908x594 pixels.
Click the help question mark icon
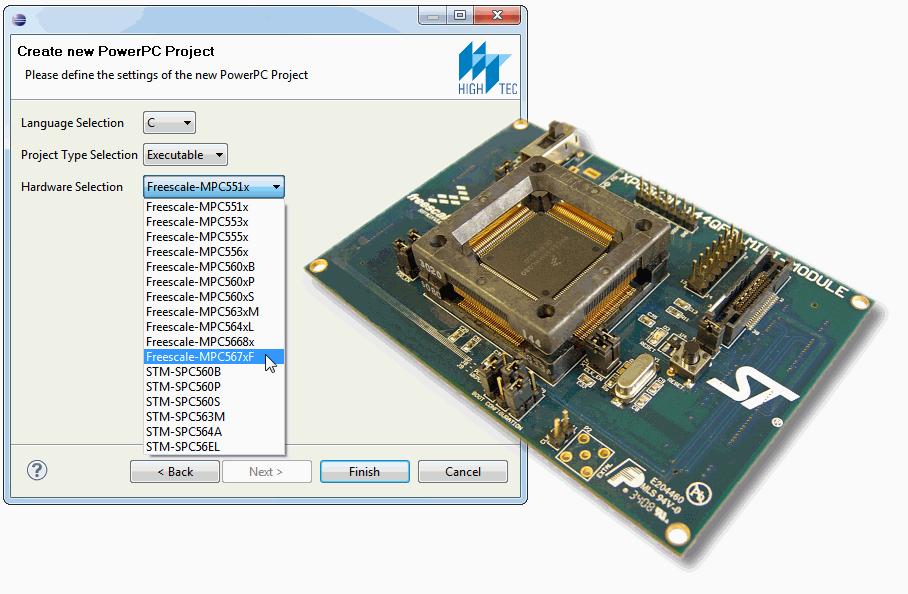click(x=37, y=471)
